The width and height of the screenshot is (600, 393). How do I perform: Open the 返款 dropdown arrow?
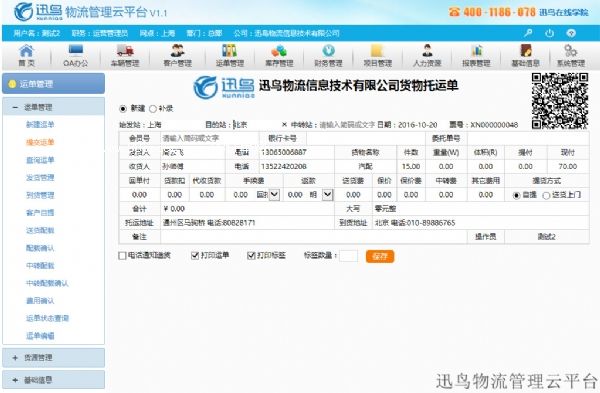[328, 195]
